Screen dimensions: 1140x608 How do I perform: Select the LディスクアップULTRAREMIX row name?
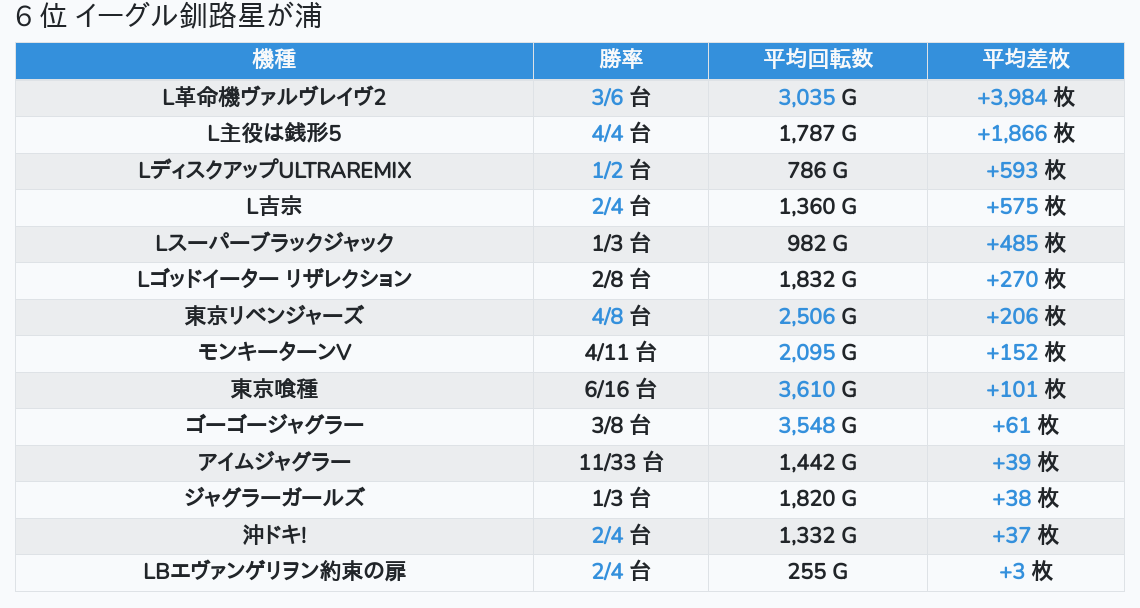(x=274, y=170)
